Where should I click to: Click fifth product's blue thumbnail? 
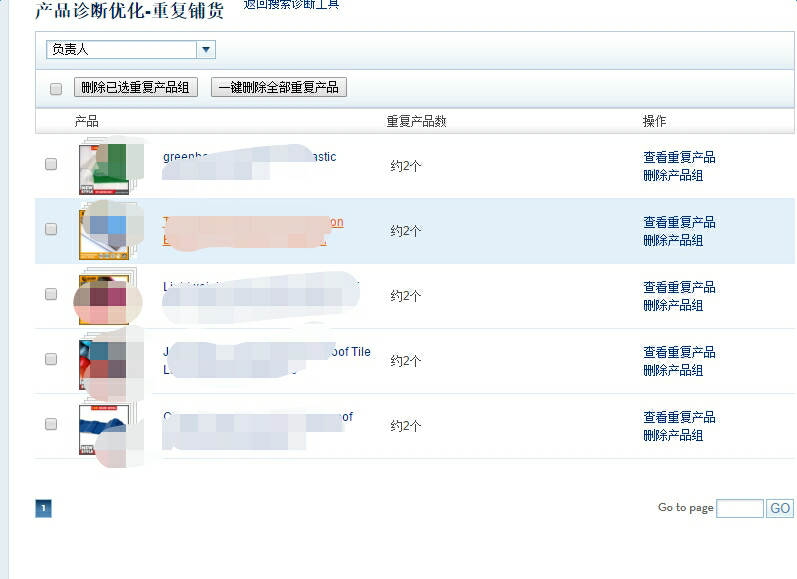(x=104, y=427)
